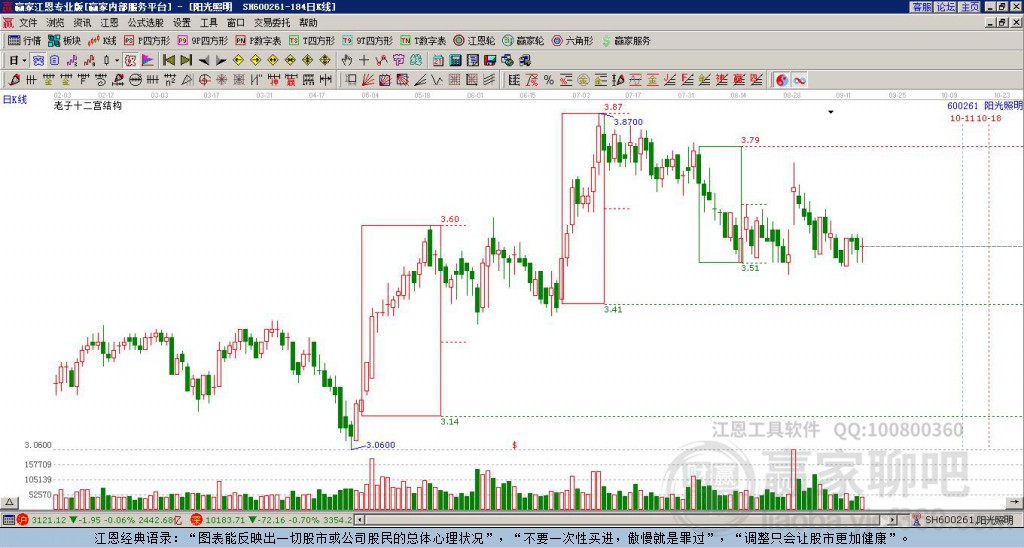Open the 江恩轮 Gann wheel
1024x548 pixels.
click(x=474, y=40)
